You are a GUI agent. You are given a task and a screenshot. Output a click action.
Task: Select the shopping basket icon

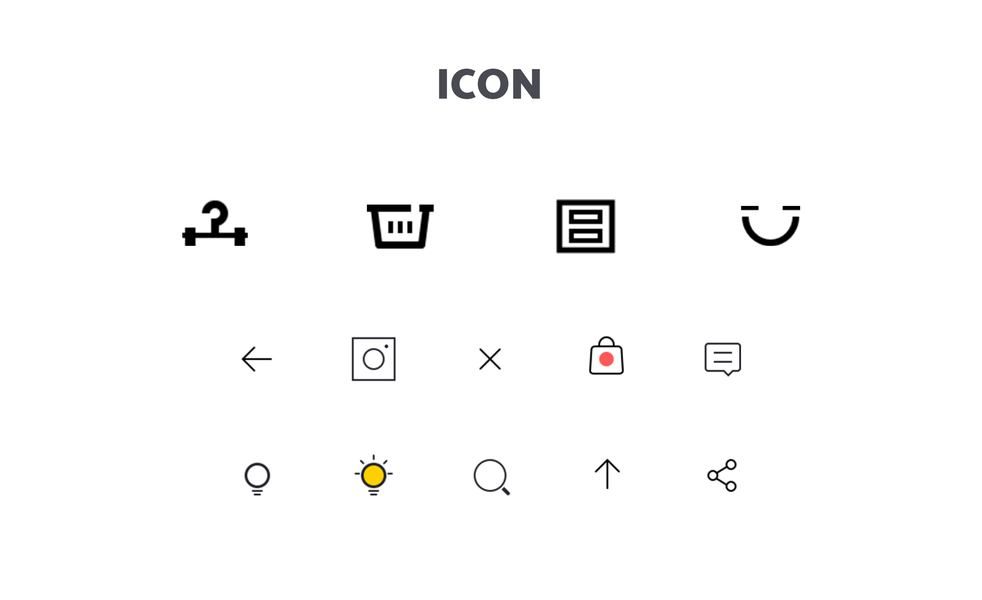click(400, 226)
